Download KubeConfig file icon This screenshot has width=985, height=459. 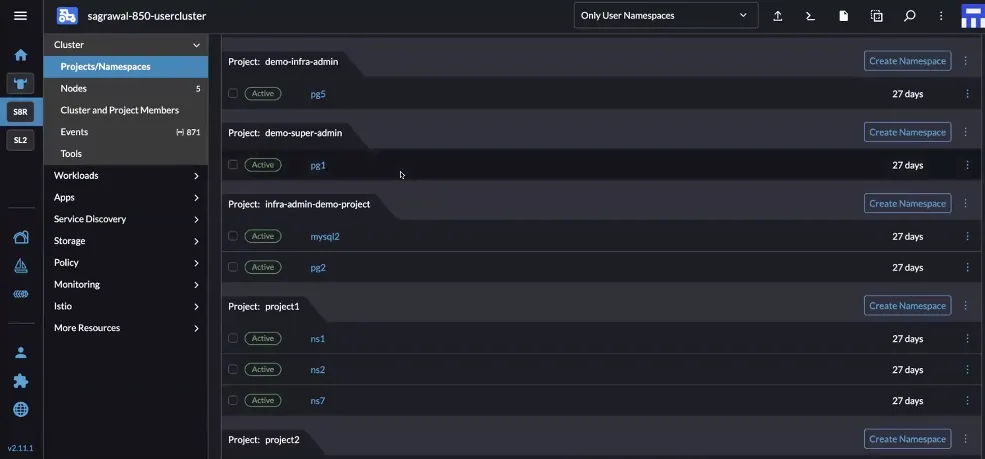844,16
